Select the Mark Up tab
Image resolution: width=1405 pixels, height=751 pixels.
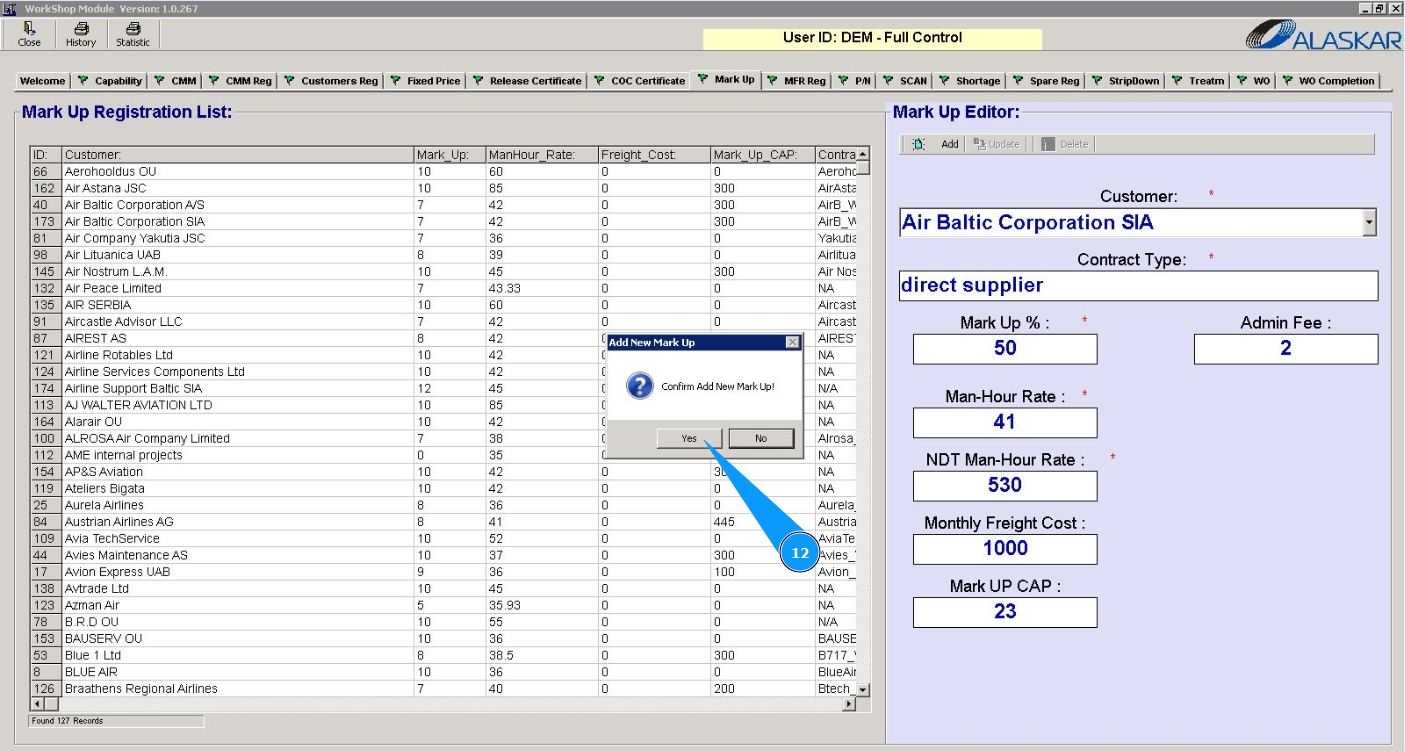tap(726, 80)
